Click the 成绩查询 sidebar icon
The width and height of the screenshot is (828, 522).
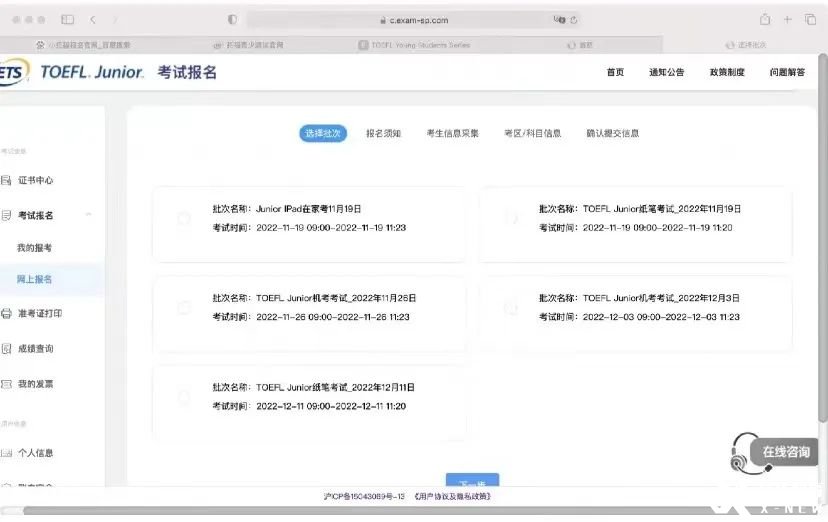tap(6, 348)
